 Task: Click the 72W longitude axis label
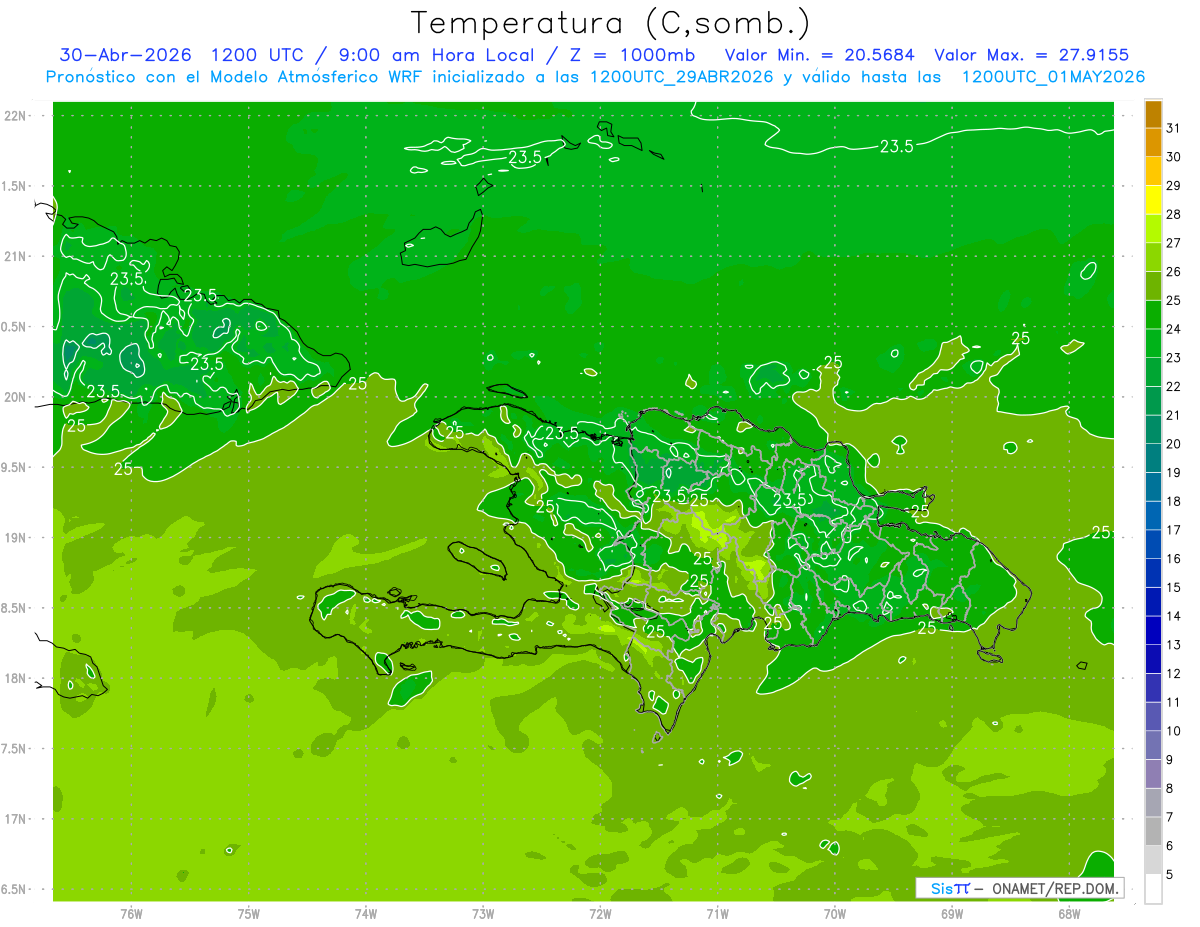pos(600,913)
